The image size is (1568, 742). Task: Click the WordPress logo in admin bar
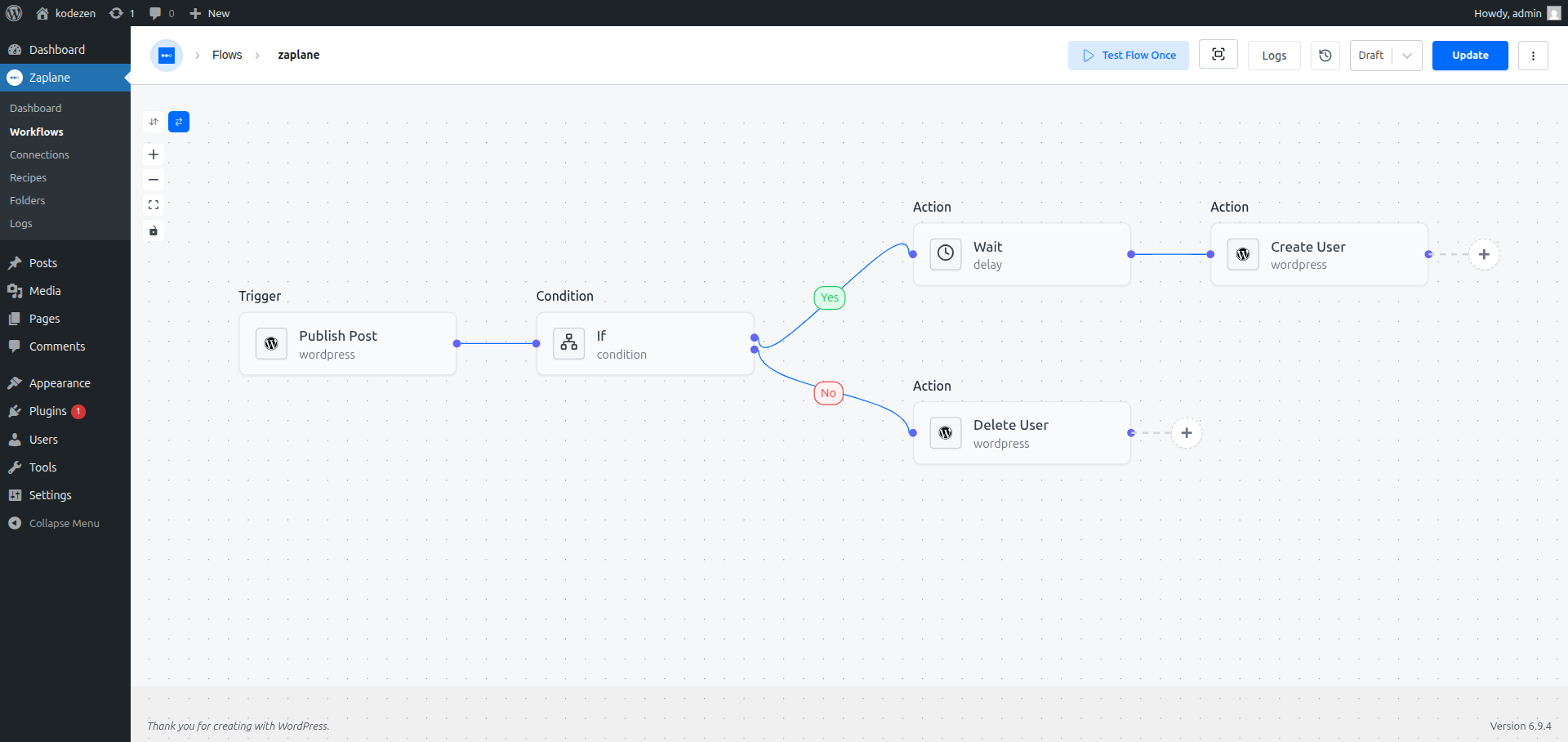pos(14,13)
